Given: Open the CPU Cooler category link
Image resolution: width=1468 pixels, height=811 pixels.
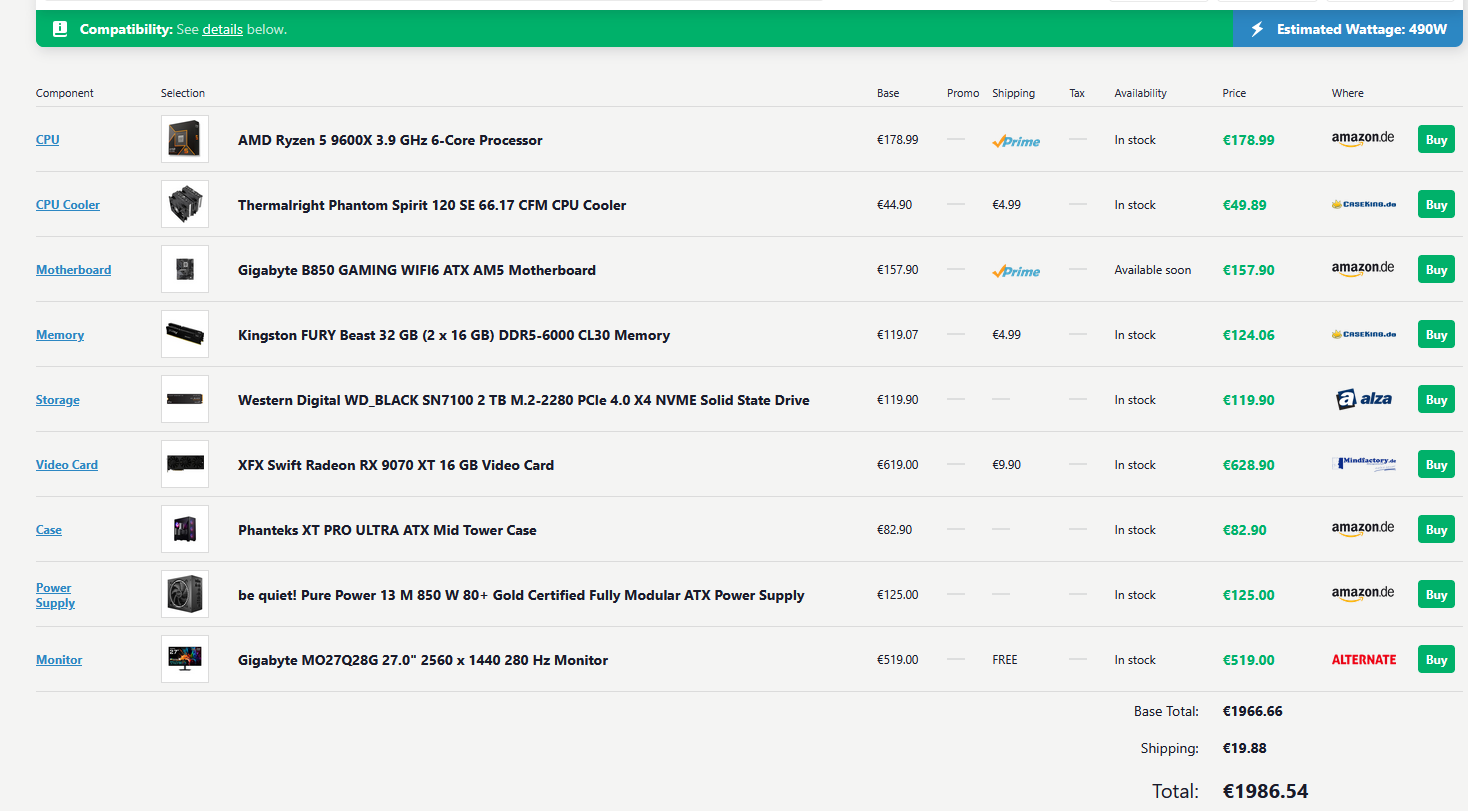Looking at the screenshot, I should [68, 205].
